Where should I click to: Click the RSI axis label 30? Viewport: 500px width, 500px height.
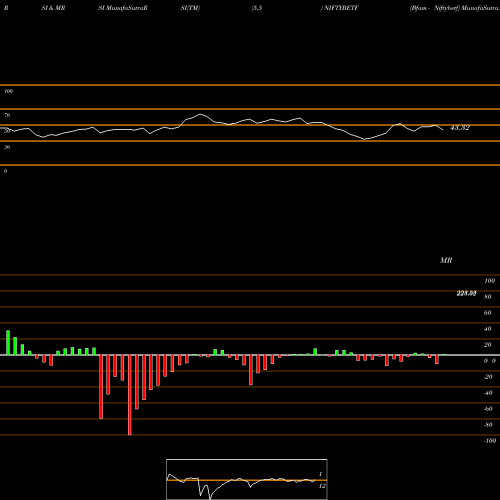tap(7, 147)
